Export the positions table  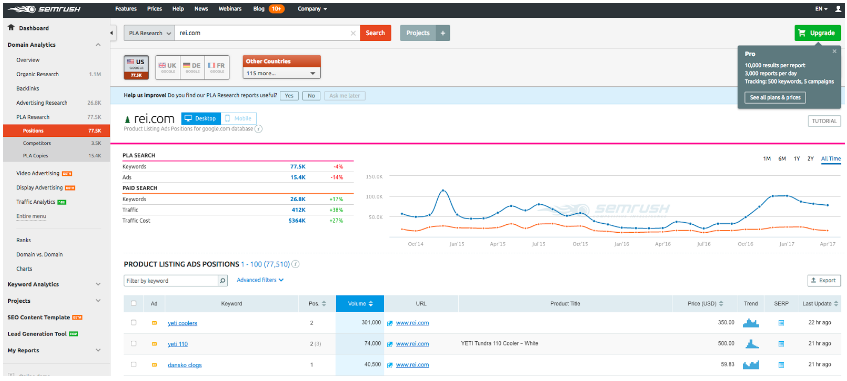[824, 280]
